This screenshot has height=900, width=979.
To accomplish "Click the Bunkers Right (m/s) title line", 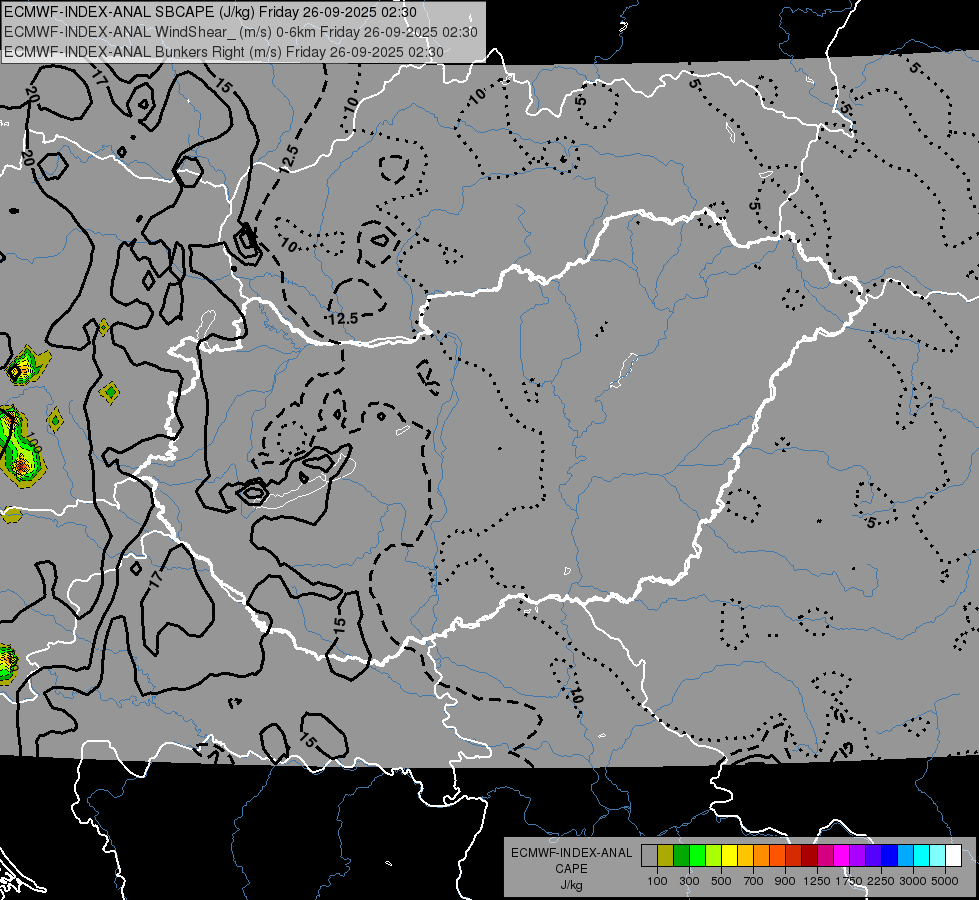I will pyautogui.click(x=224, y=52).
